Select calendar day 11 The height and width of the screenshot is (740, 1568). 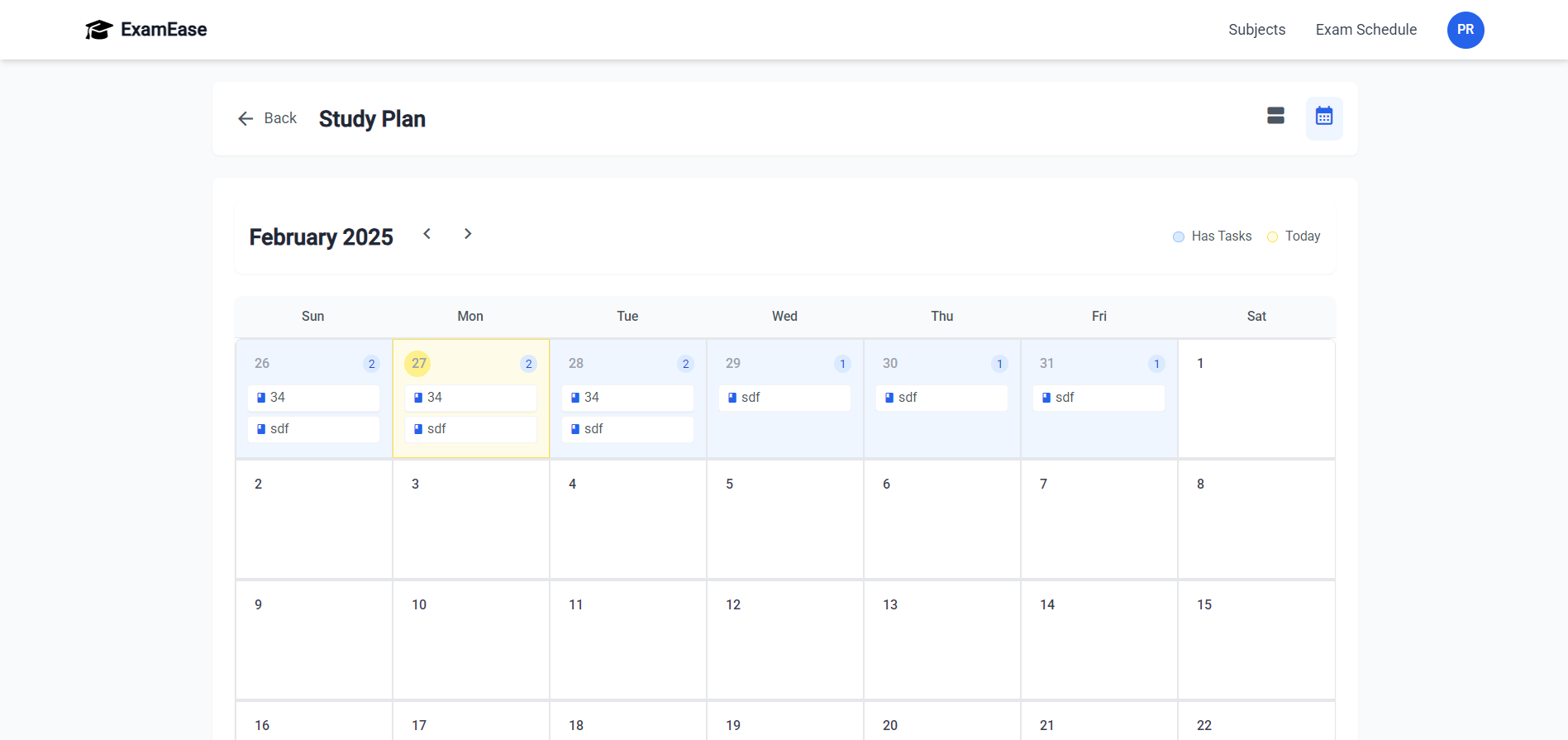click(627, 640)
